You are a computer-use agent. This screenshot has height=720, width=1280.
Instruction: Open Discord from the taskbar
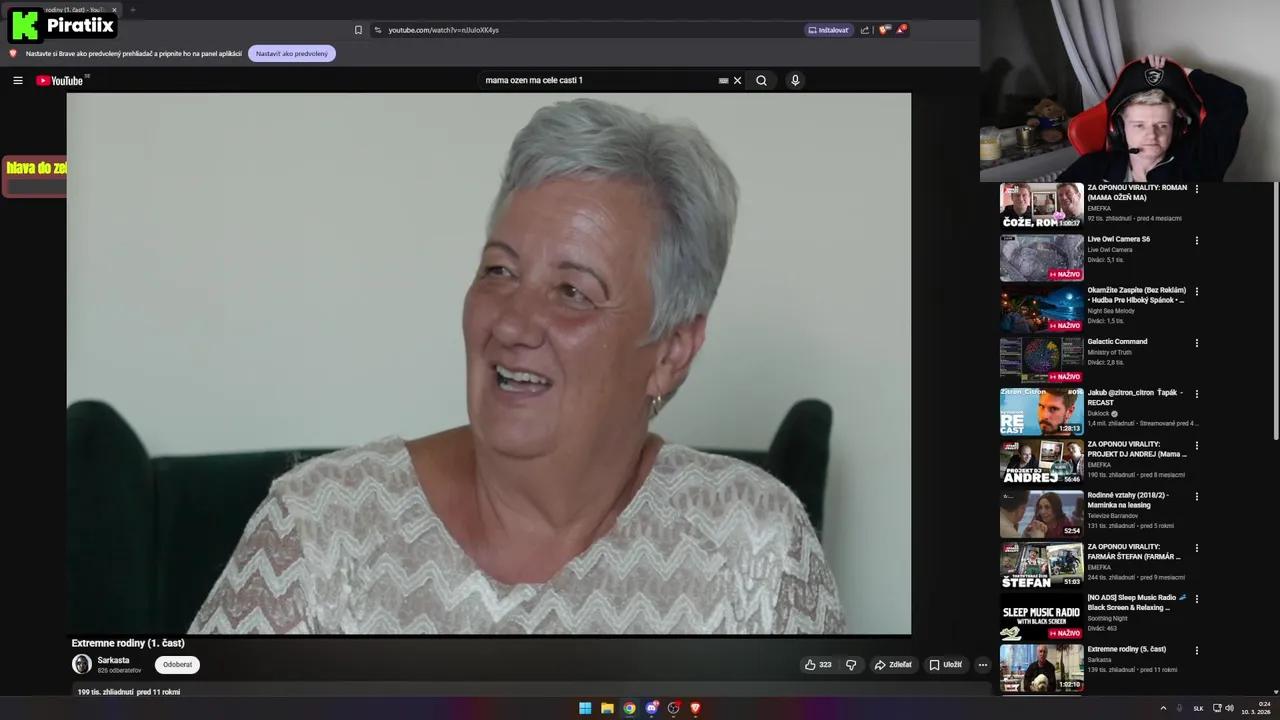tap(651, 708)
